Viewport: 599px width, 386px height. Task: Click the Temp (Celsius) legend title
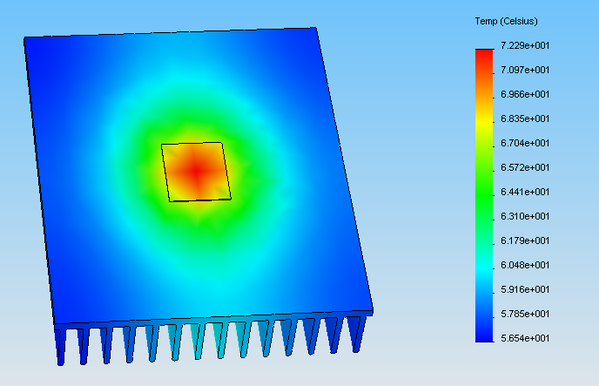point(506,21)
